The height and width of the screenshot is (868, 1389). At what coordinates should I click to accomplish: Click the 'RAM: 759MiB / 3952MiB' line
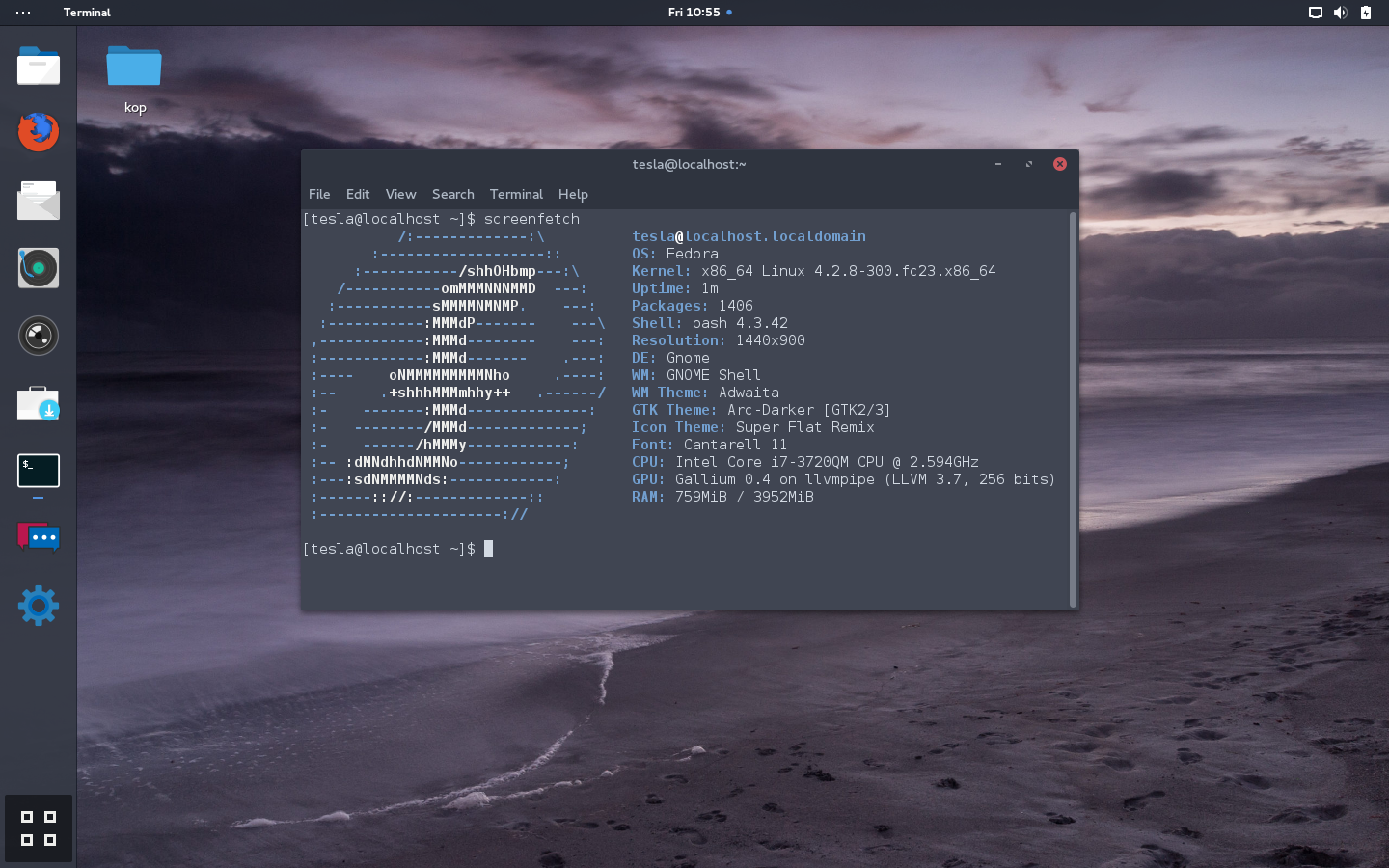(722, 497)
